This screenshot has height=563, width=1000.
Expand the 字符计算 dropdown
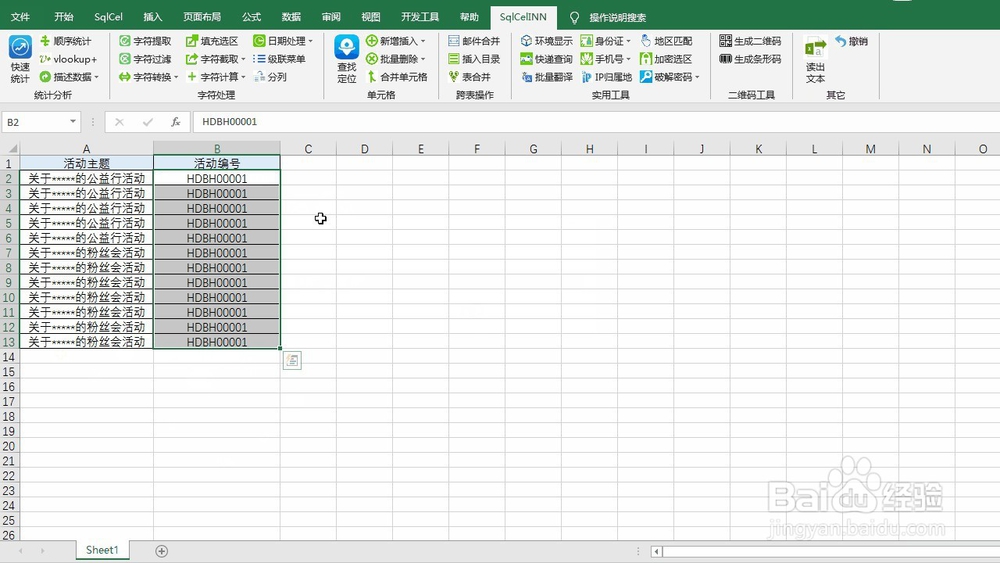pos(243,77)
